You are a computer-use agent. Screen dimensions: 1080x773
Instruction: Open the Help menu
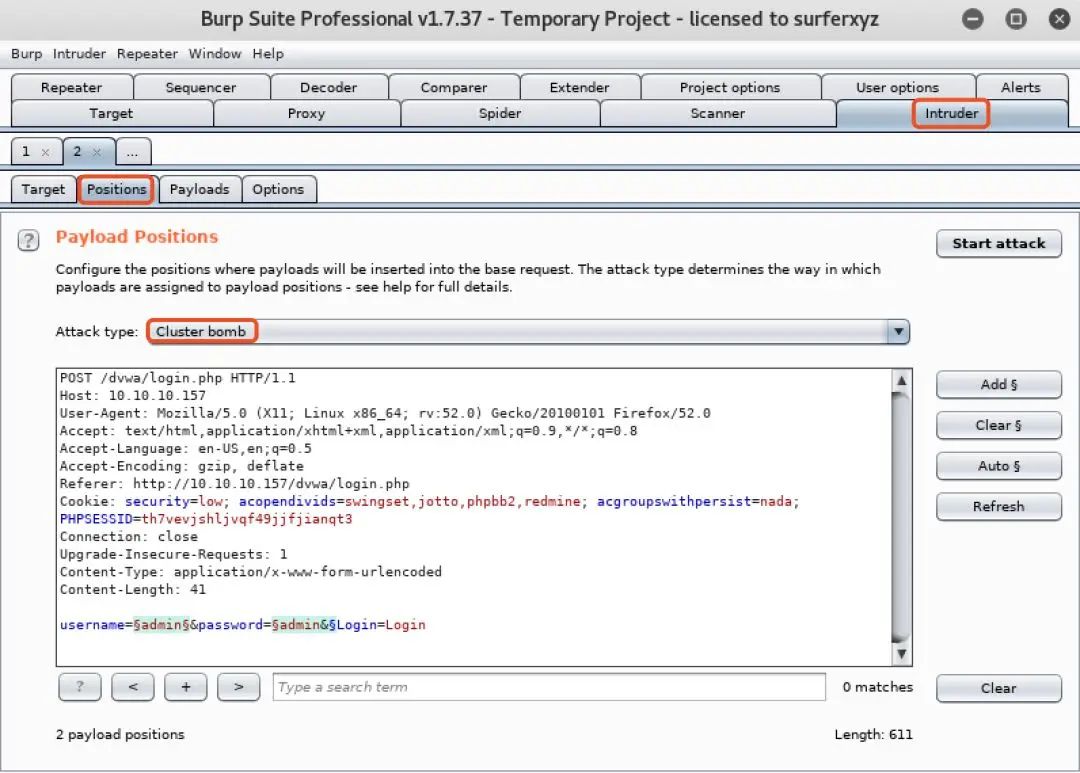[x=268, y=54]
